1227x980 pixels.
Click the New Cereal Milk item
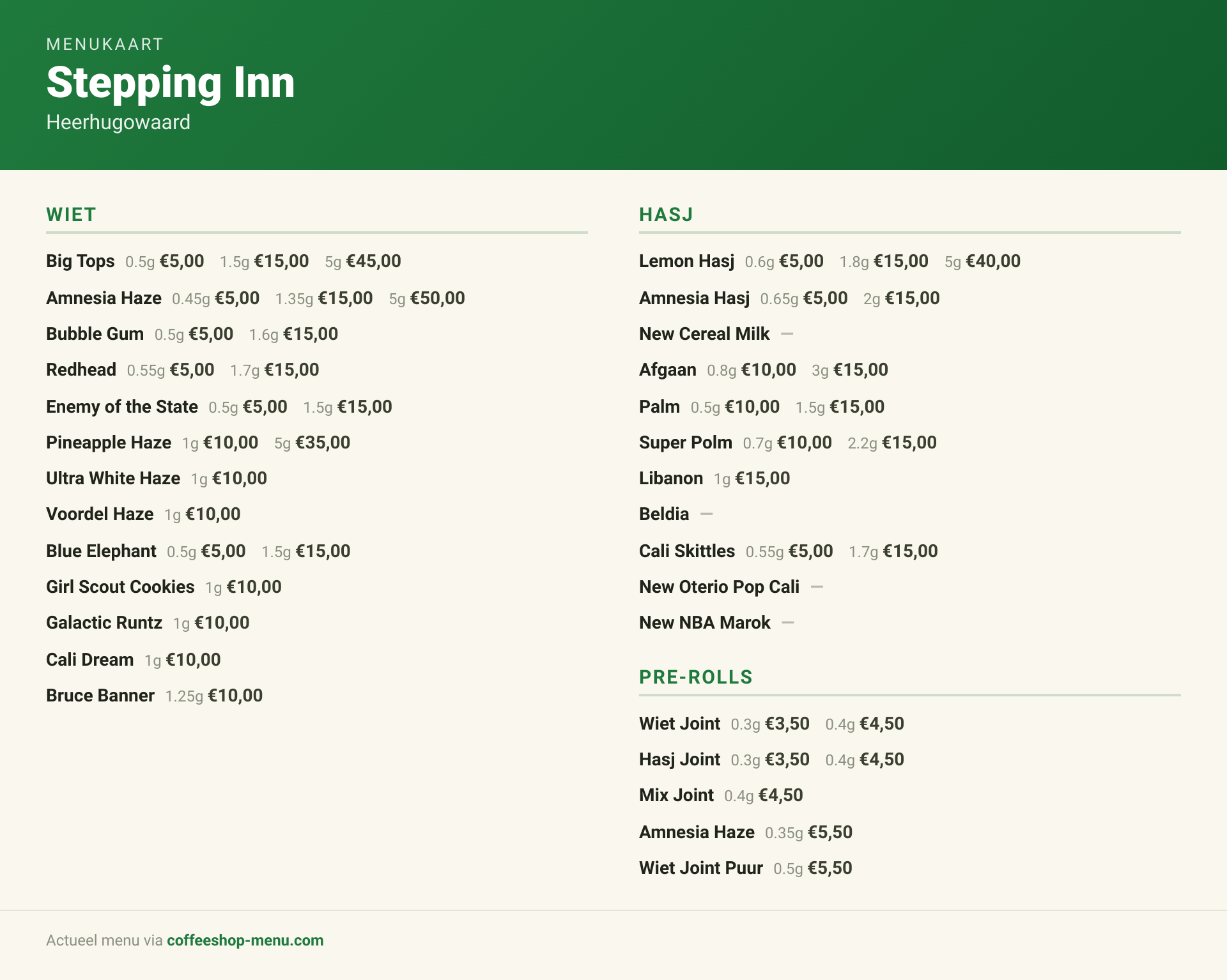pyautogui.click(x=704, y=334)
